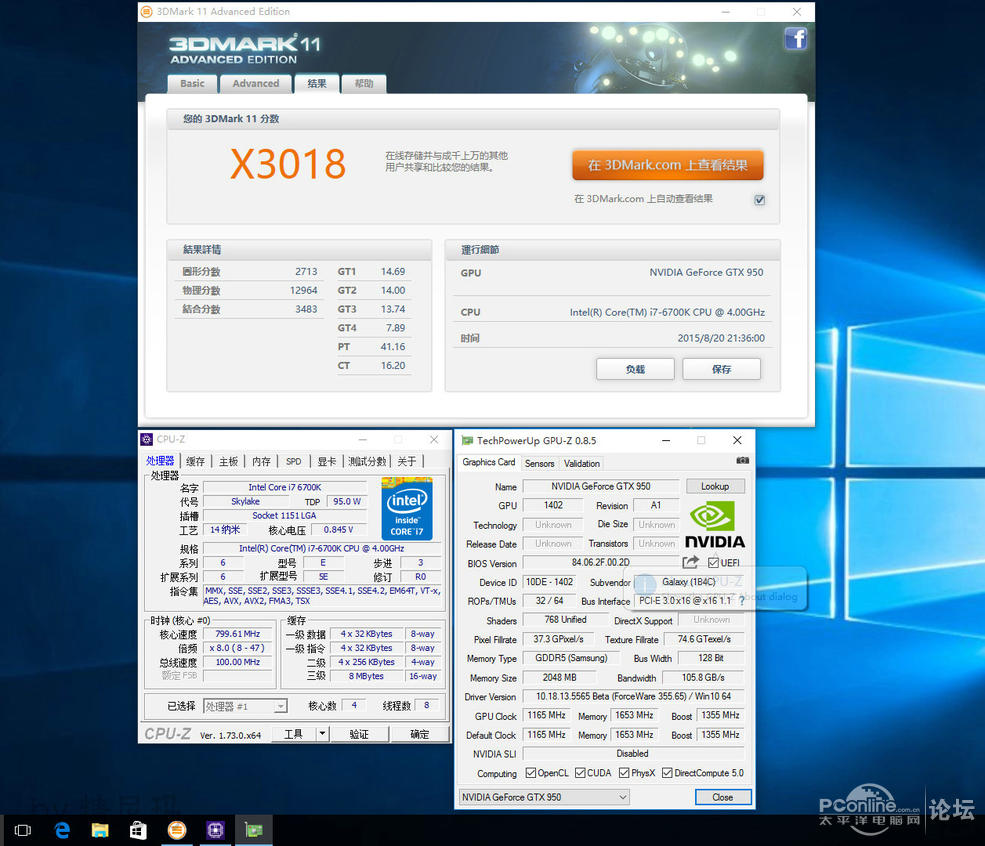
Task: Open the 测试分数 tab in CPU-Z
Action: click(367, 461)
